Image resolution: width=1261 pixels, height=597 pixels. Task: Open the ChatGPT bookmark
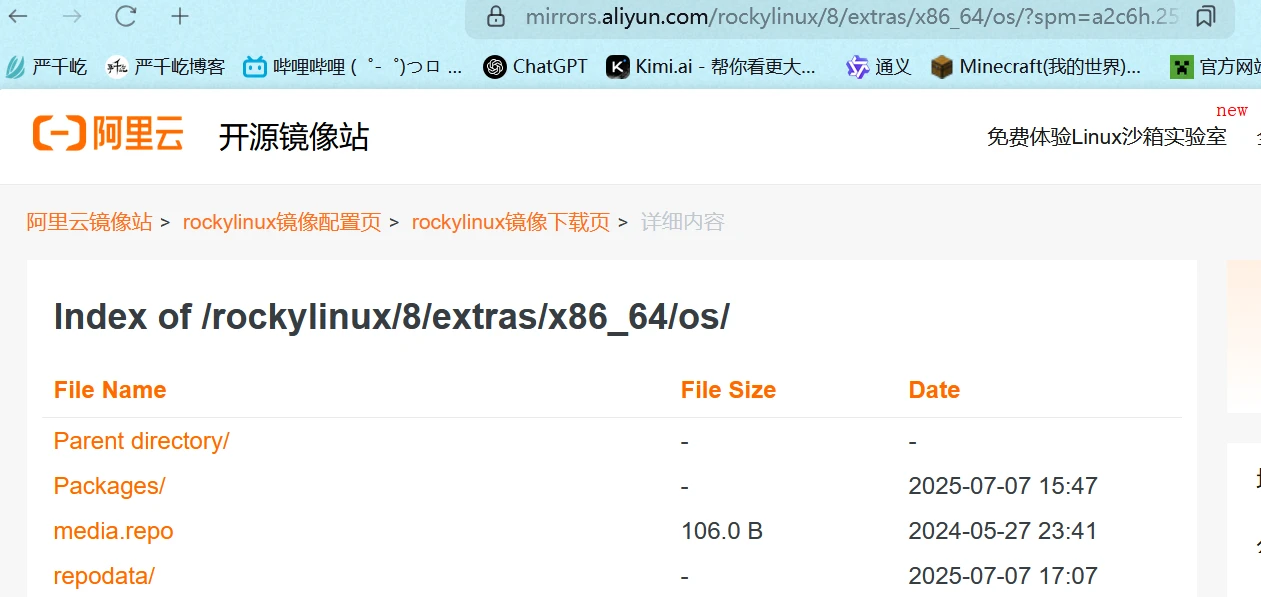pos(535,67)
